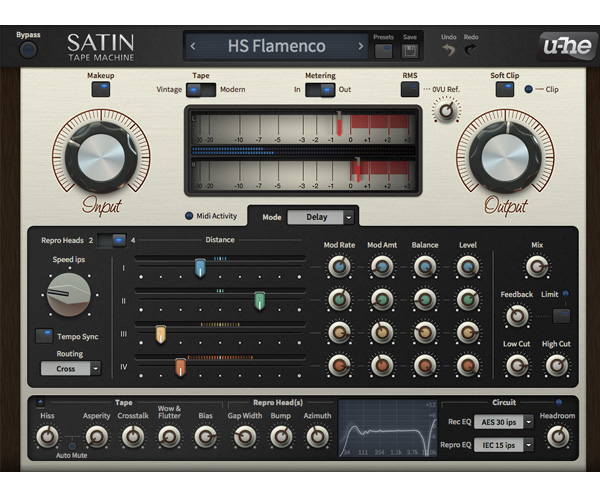Open the Routing dropdown showing Cross
Image resolution: width=600 pixels, height=500 pixels.
71,369
